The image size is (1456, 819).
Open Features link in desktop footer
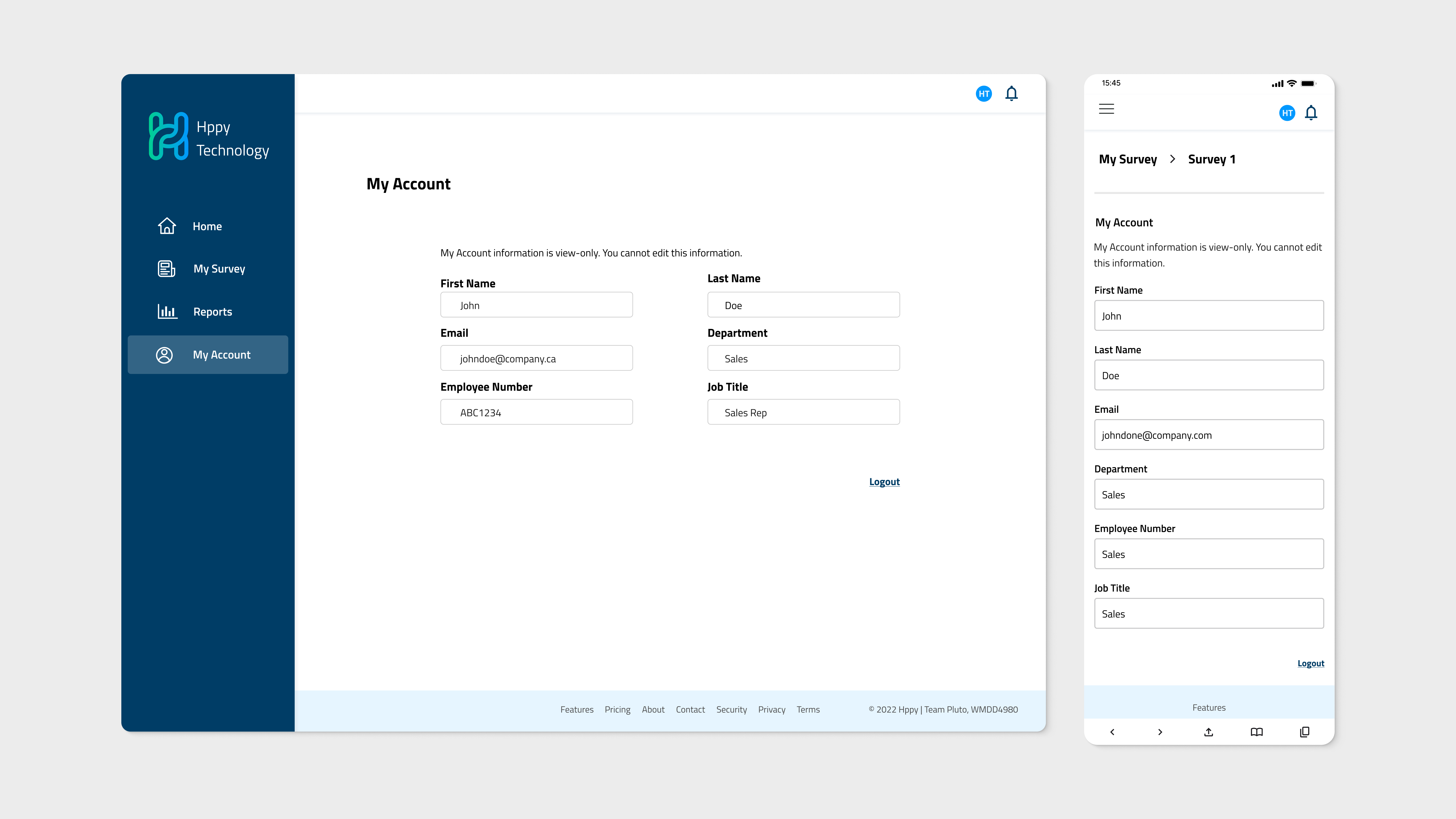[x=577, y=709]
